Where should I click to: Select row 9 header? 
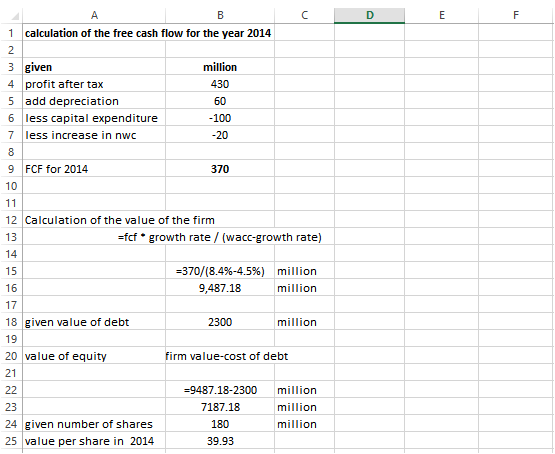(11, 169)
